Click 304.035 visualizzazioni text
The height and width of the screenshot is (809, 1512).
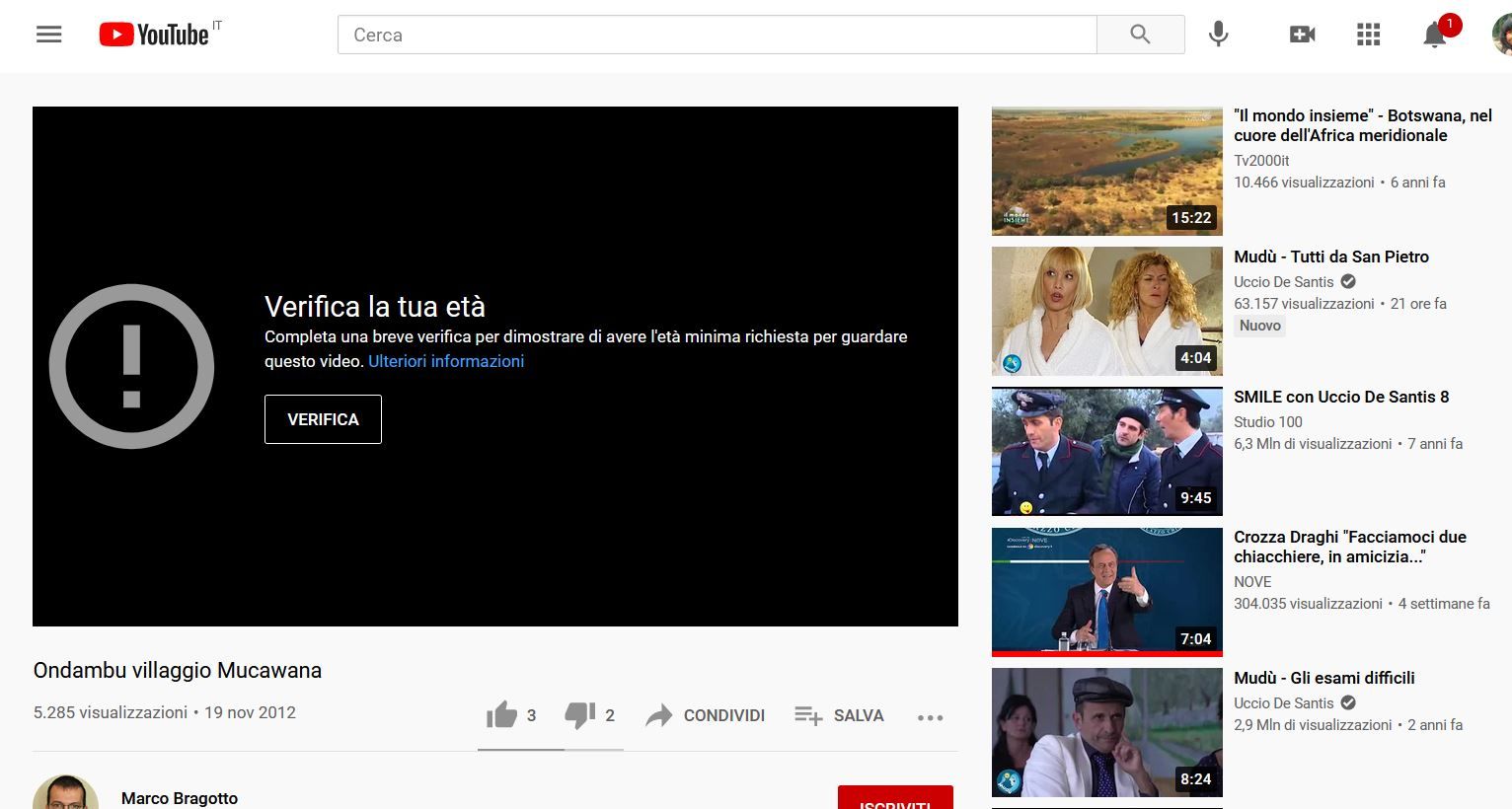(1308, 604)
